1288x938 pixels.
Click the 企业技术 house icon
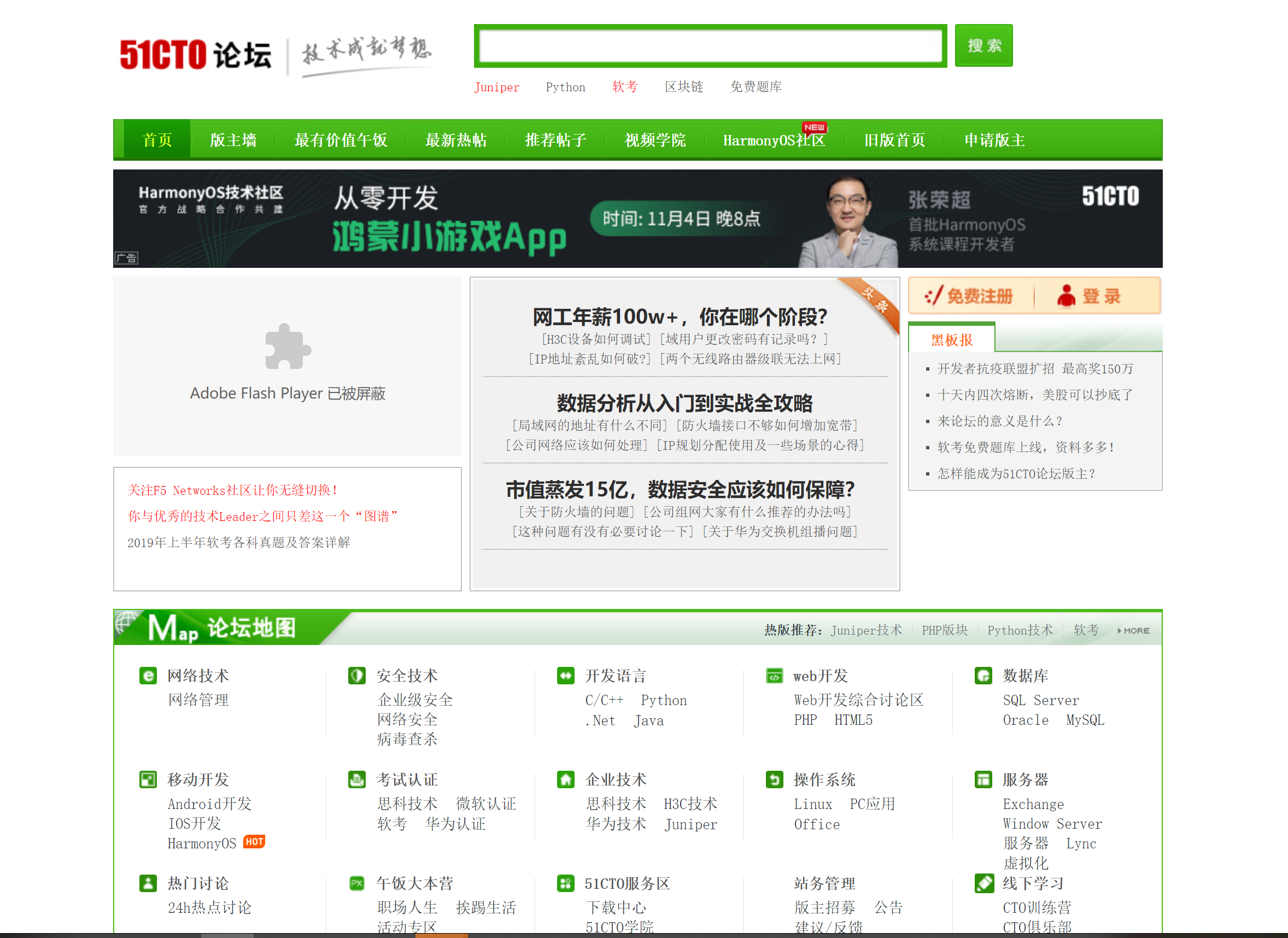(x=565, y=779)
